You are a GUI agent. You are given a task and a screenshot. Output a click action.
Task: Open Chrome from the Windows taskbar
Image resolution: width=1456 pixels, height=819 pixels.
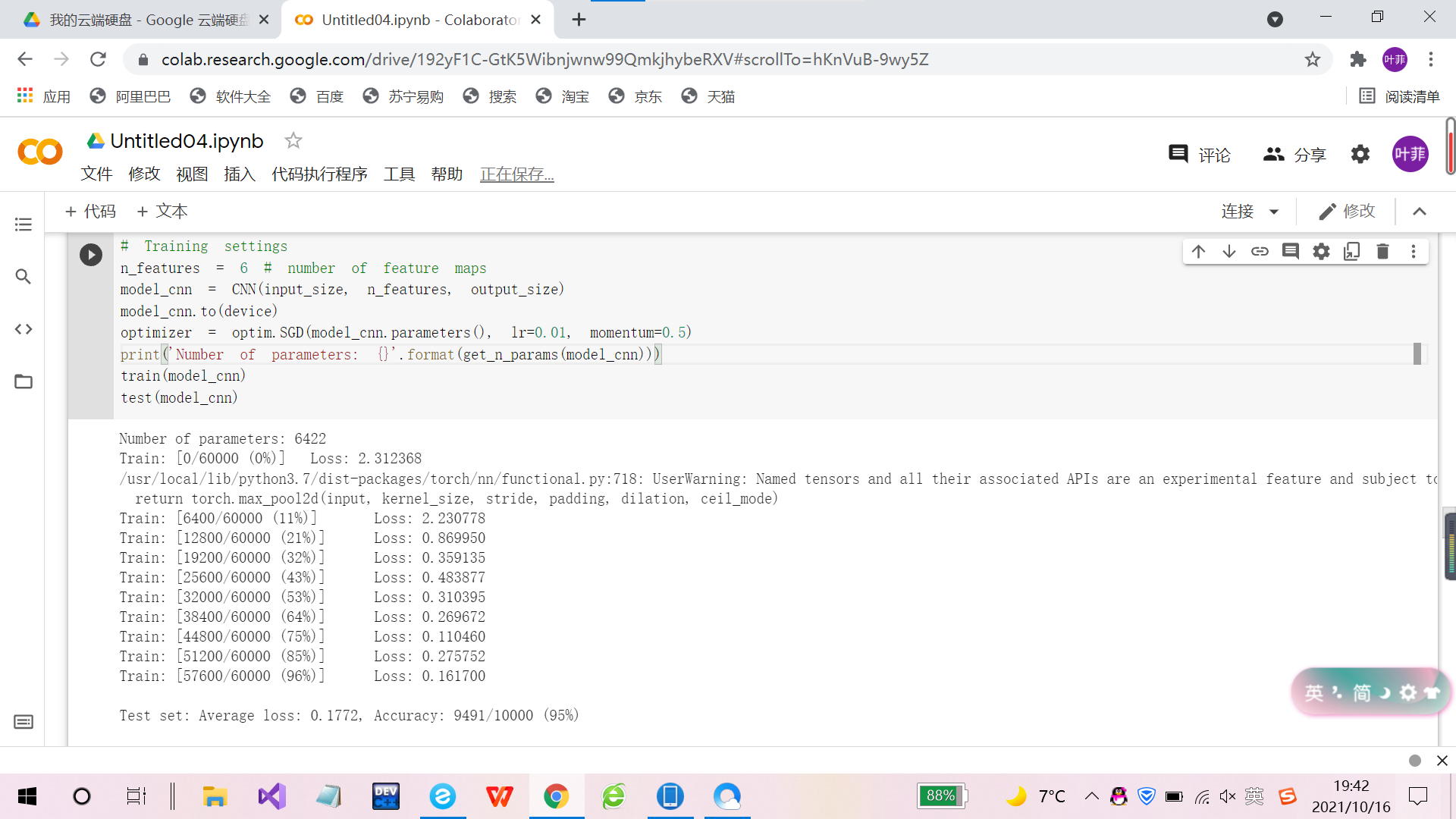tap(556, 796)
